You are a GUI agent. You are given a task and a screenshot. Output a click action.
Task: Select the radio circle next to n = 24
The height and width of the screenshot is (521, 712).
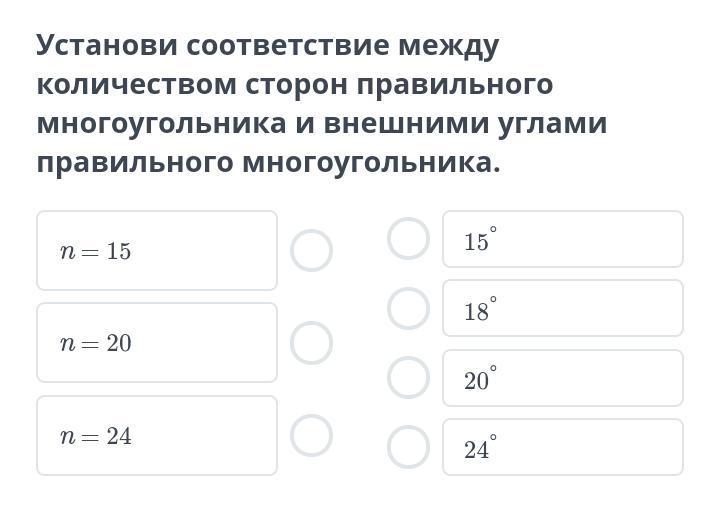tap(311, 435)
